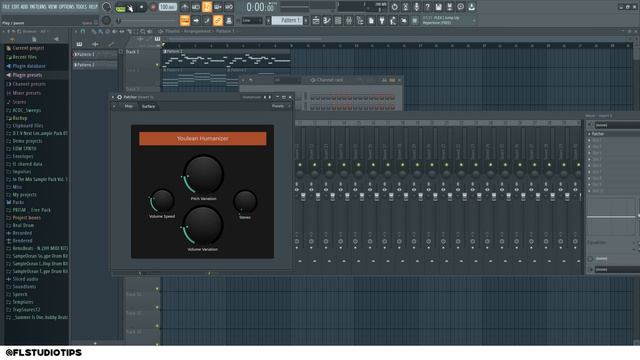640x360 pixels.
Task: Open the View Mixer toolbar icon
Action: tap(349, 20)
